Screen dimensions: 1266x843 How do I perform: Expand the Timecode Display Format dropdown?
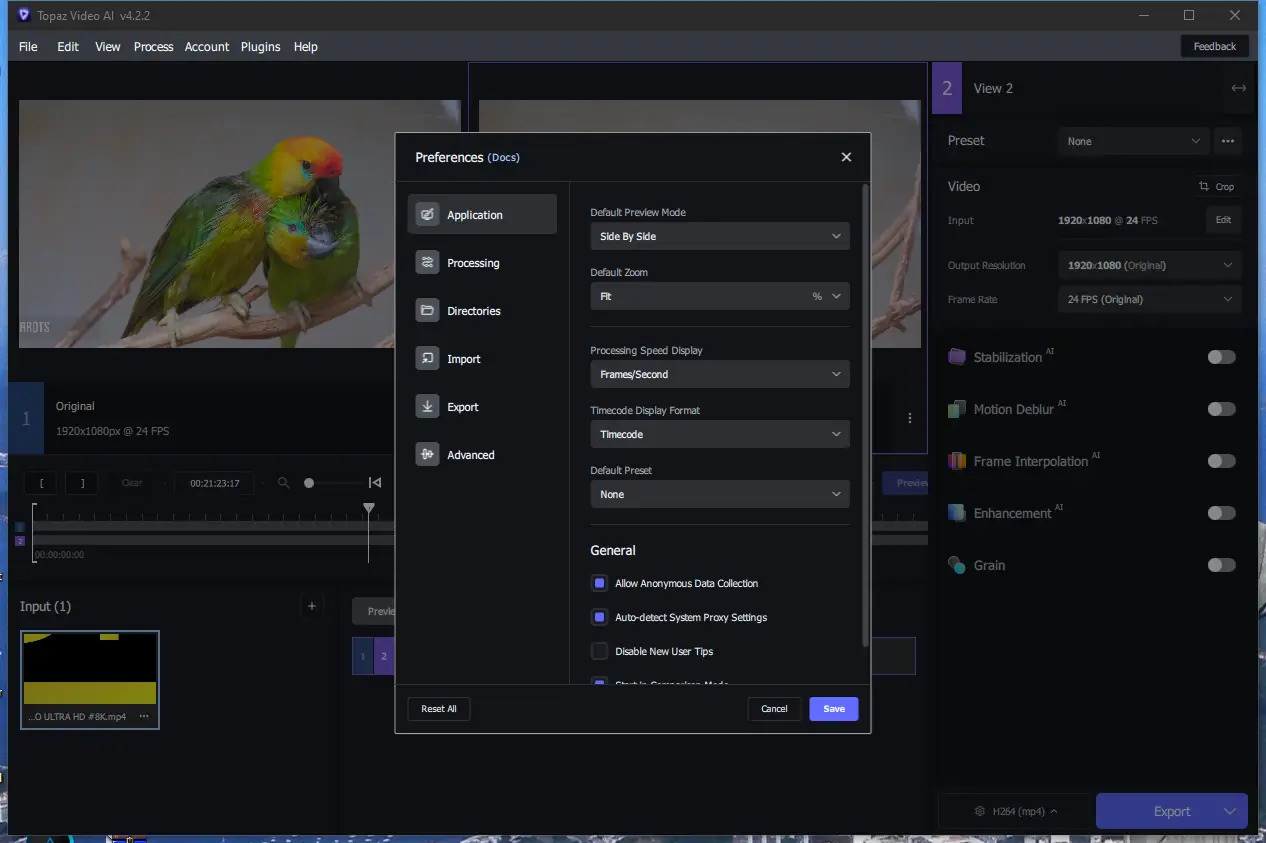(720, 434)
